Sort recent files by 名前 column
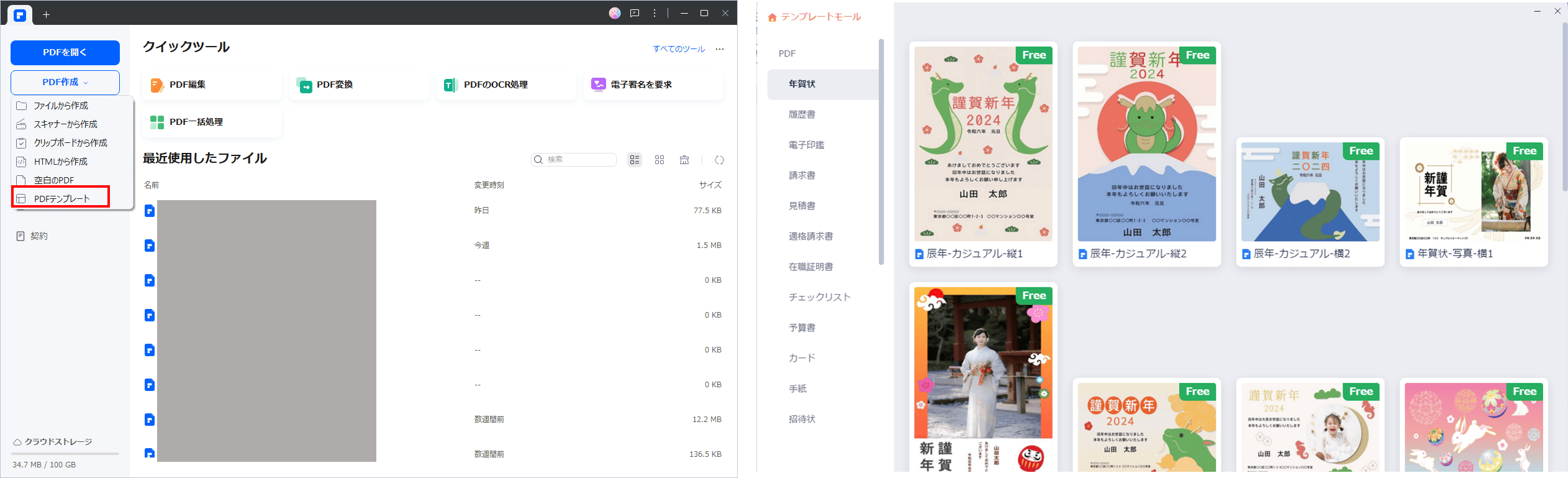 point(152,185)
